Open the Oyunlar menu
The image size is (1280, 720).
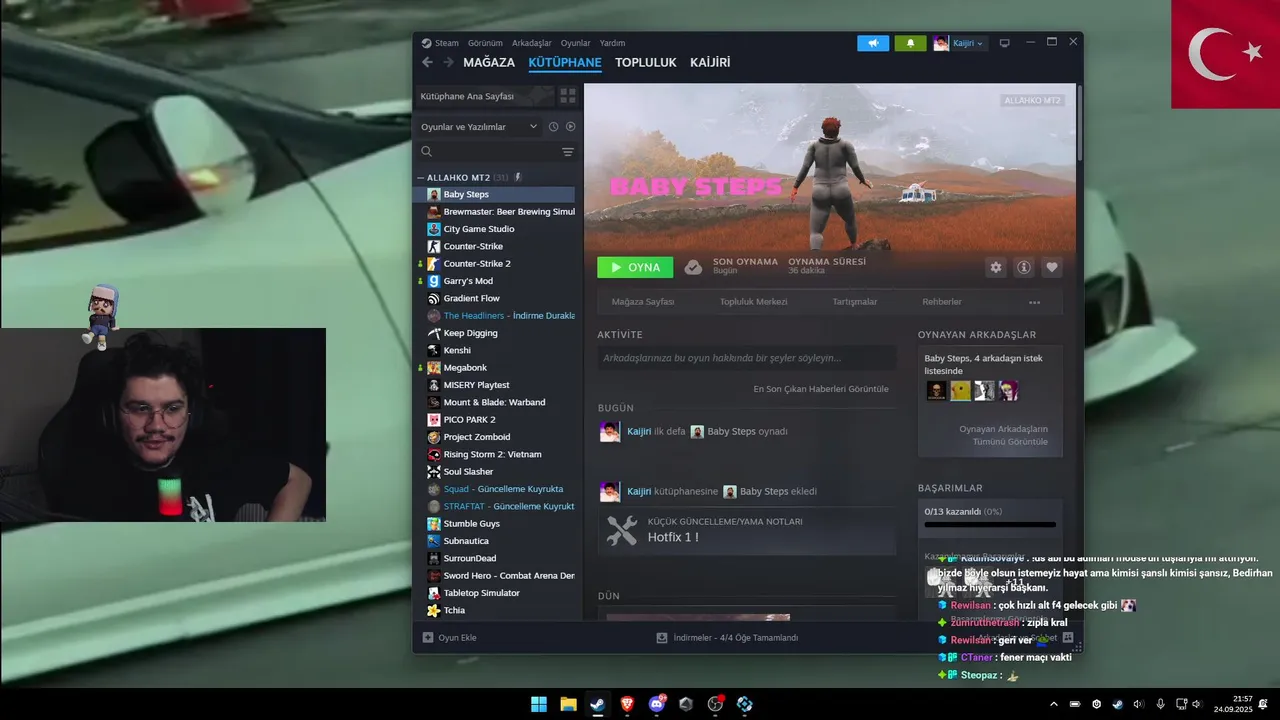click(576, 43)
